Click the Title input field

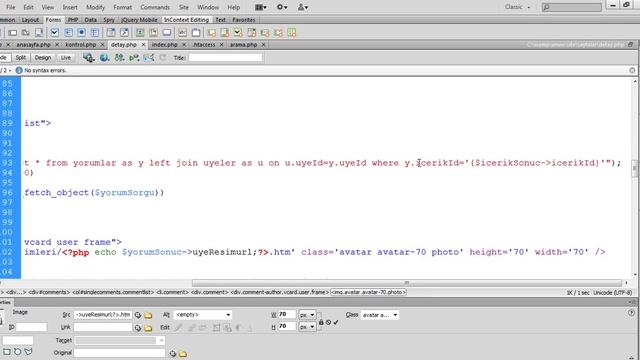(x=225, y=58)
